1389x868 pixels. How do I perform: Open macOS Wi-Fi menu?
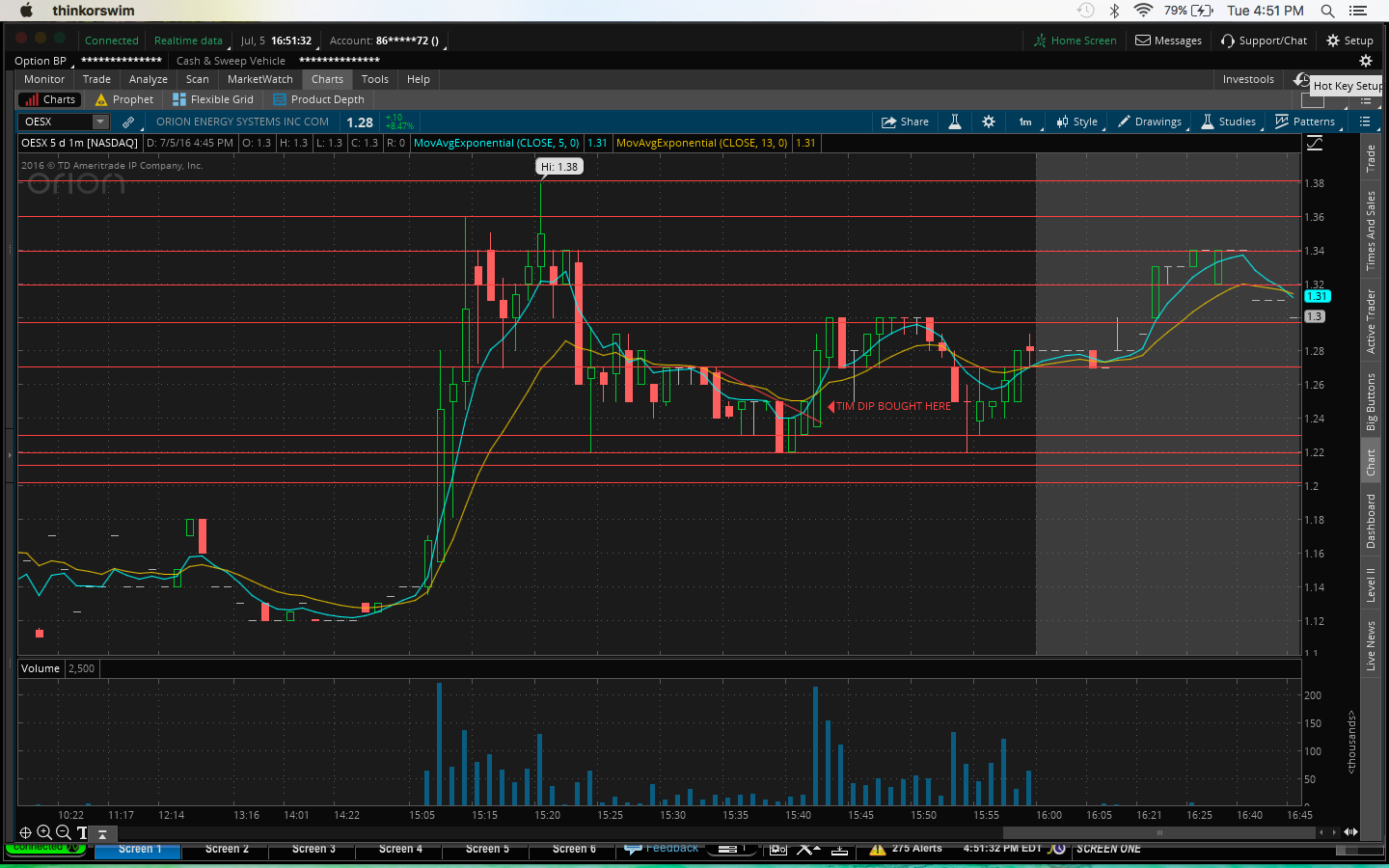pyautogui.click(x=1143, y=11)
